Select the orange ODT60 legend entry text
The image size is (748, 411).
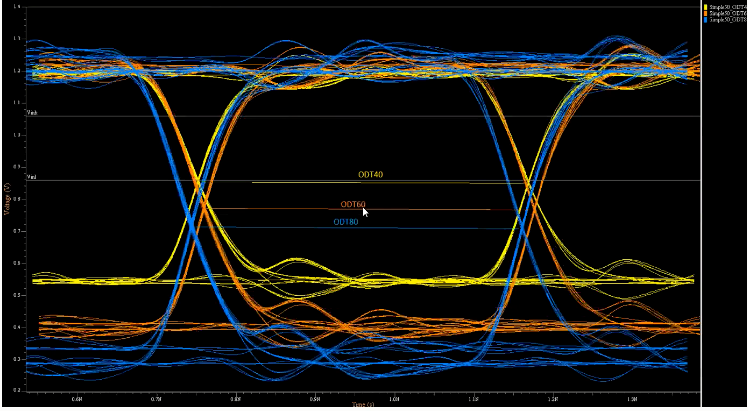pos(728,13)
